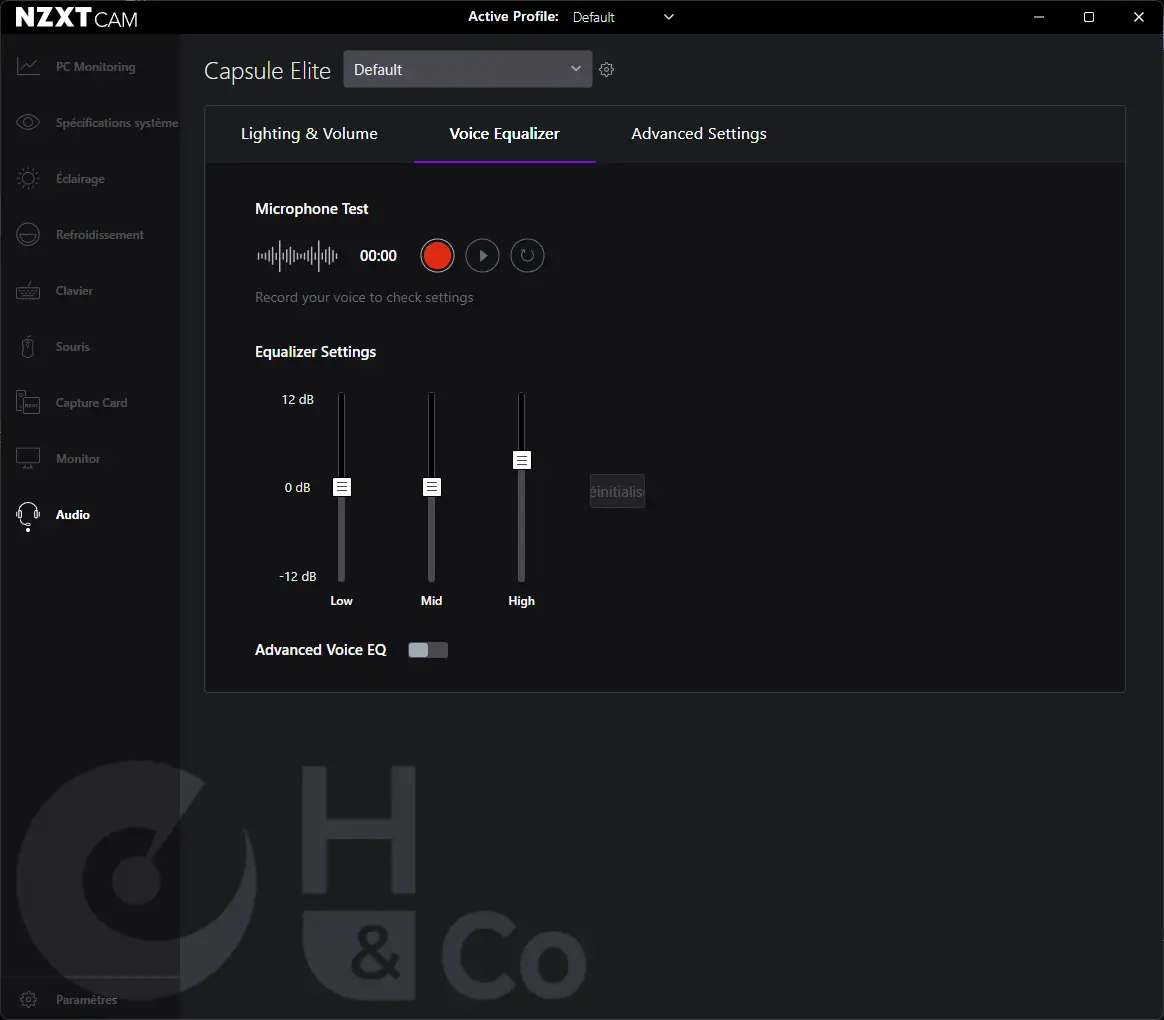This screenshot has height=1020, width=1164.
Task: Open the Clavier section
Action: pyautogui.click(x=74, y=291)
